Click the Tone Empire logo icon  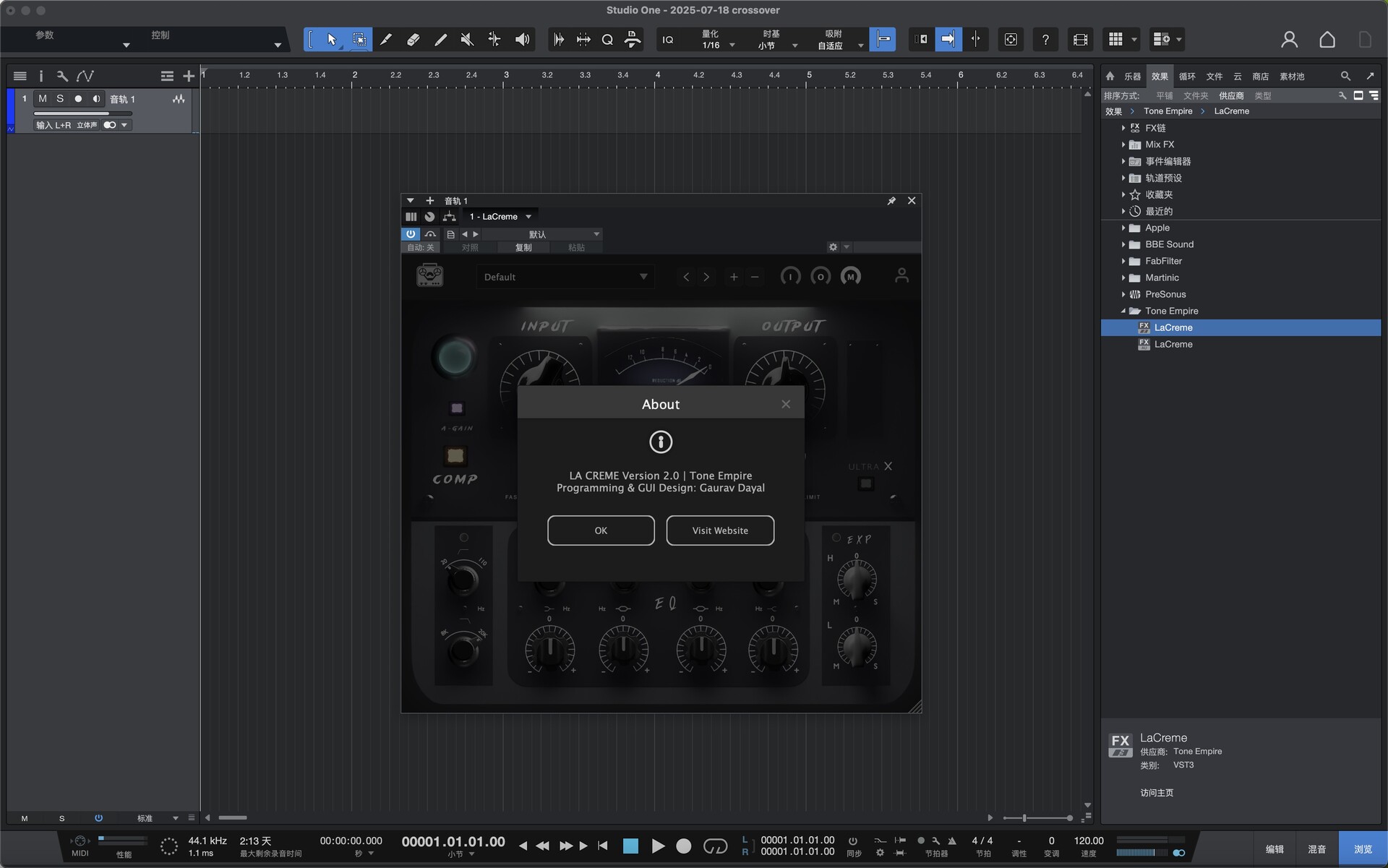[x=429, y=275]
